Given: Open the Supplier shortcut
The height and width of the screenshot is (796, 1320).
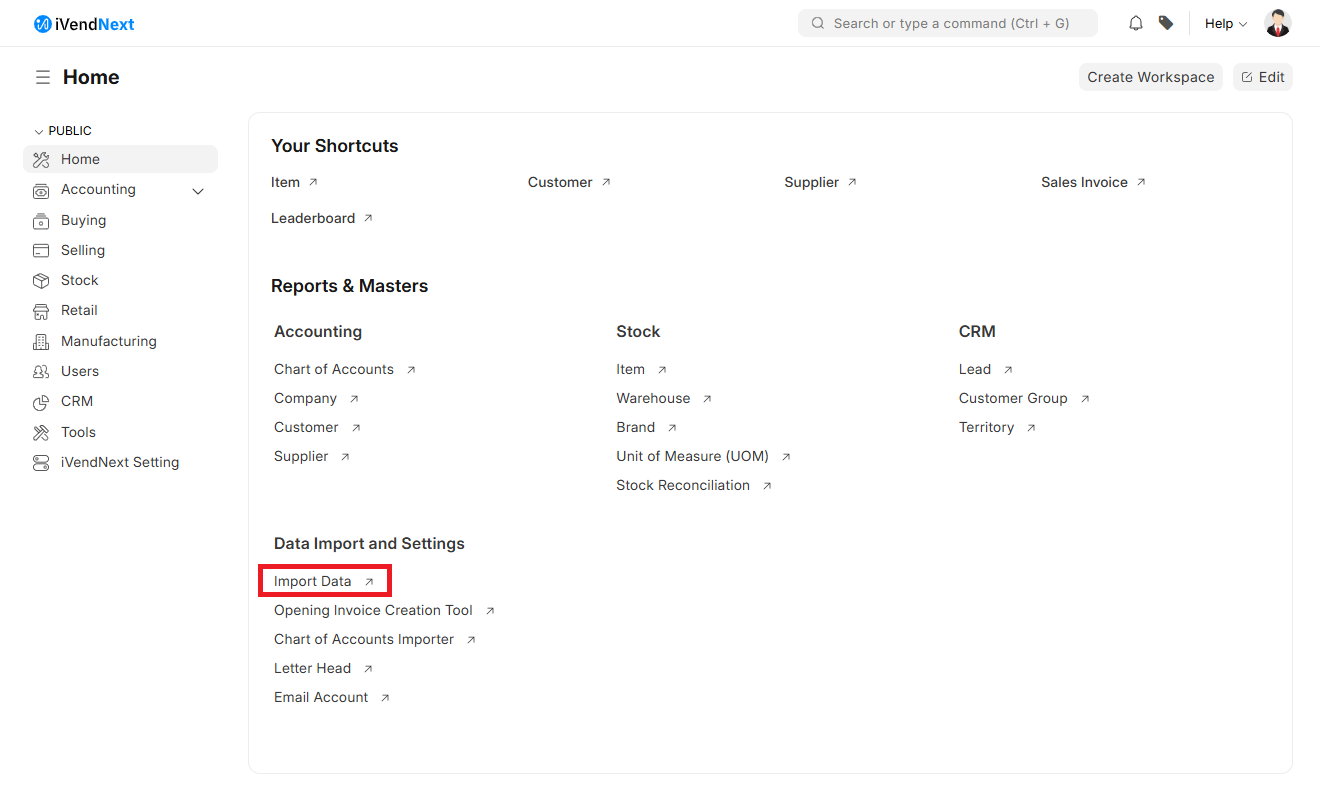Looking at the screenshot, I should 811,182.
